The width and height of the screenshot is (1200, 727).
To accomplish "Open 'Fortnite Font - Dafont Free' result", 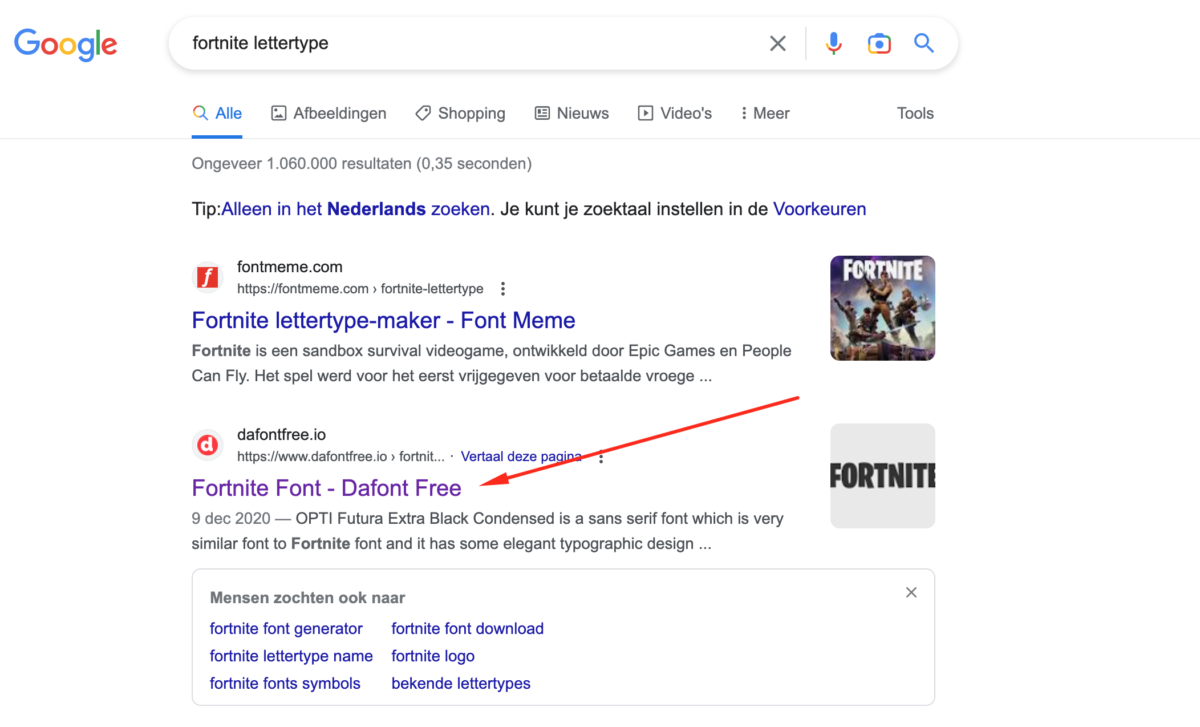I will click(x=326, y=488).
